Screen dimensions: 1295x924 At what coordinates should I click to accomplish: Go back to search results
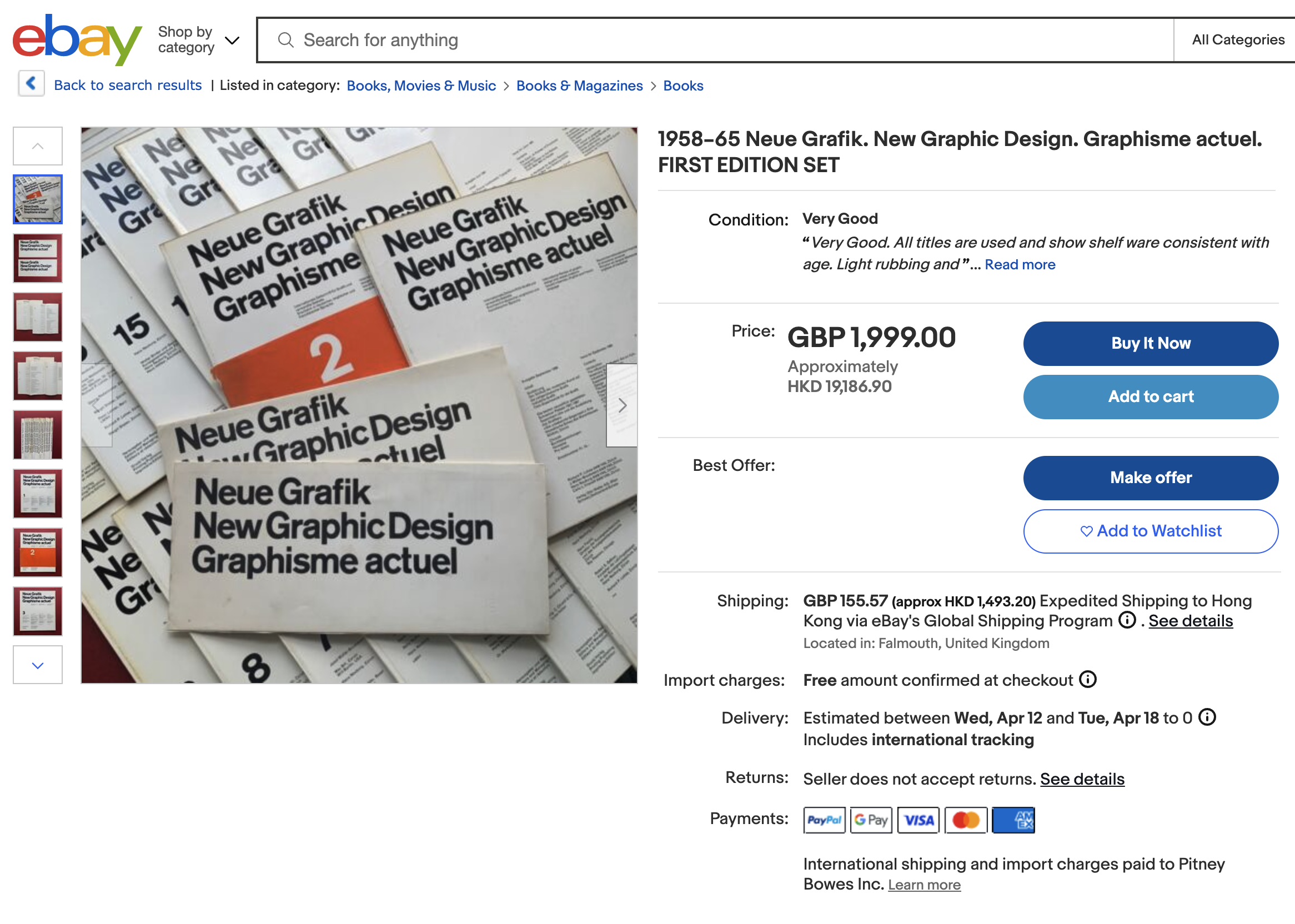point(128,86)
